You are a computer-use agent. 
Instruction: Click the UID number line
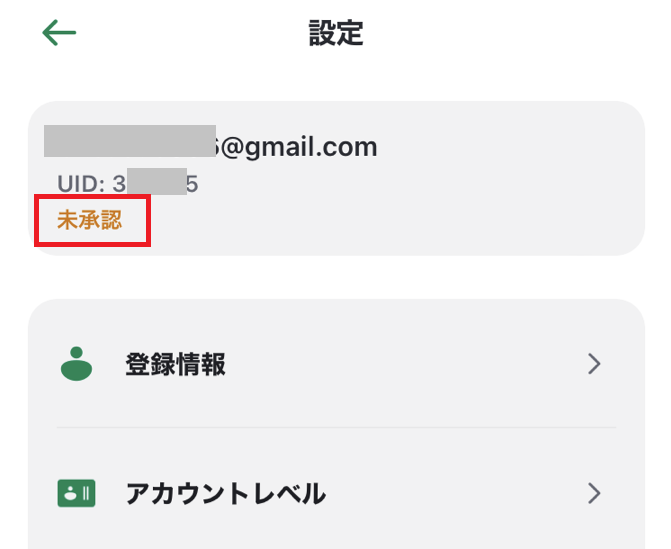point(128,184)
